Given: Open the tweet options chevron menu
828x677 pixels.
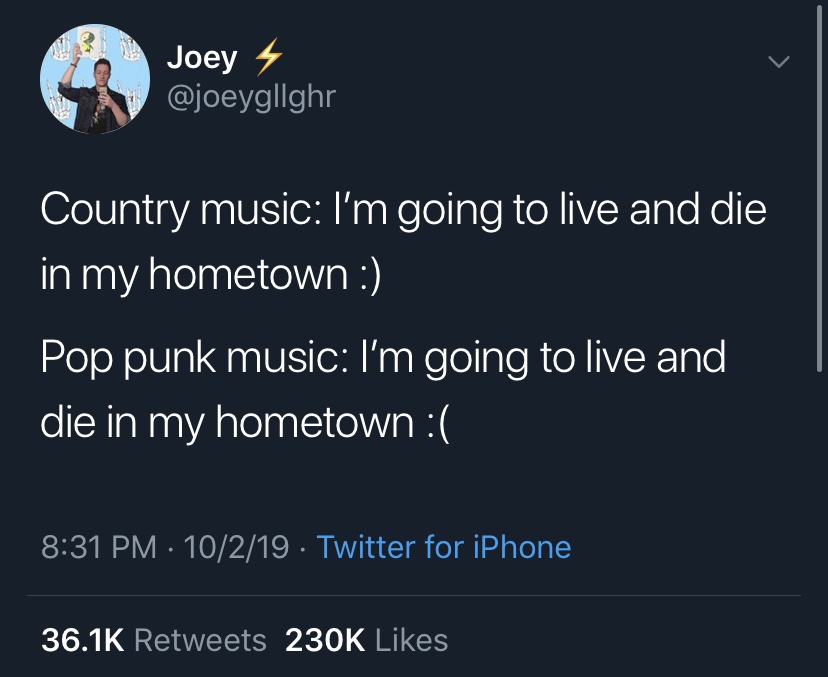Looking at the screenshot, I should coord(779,62).
